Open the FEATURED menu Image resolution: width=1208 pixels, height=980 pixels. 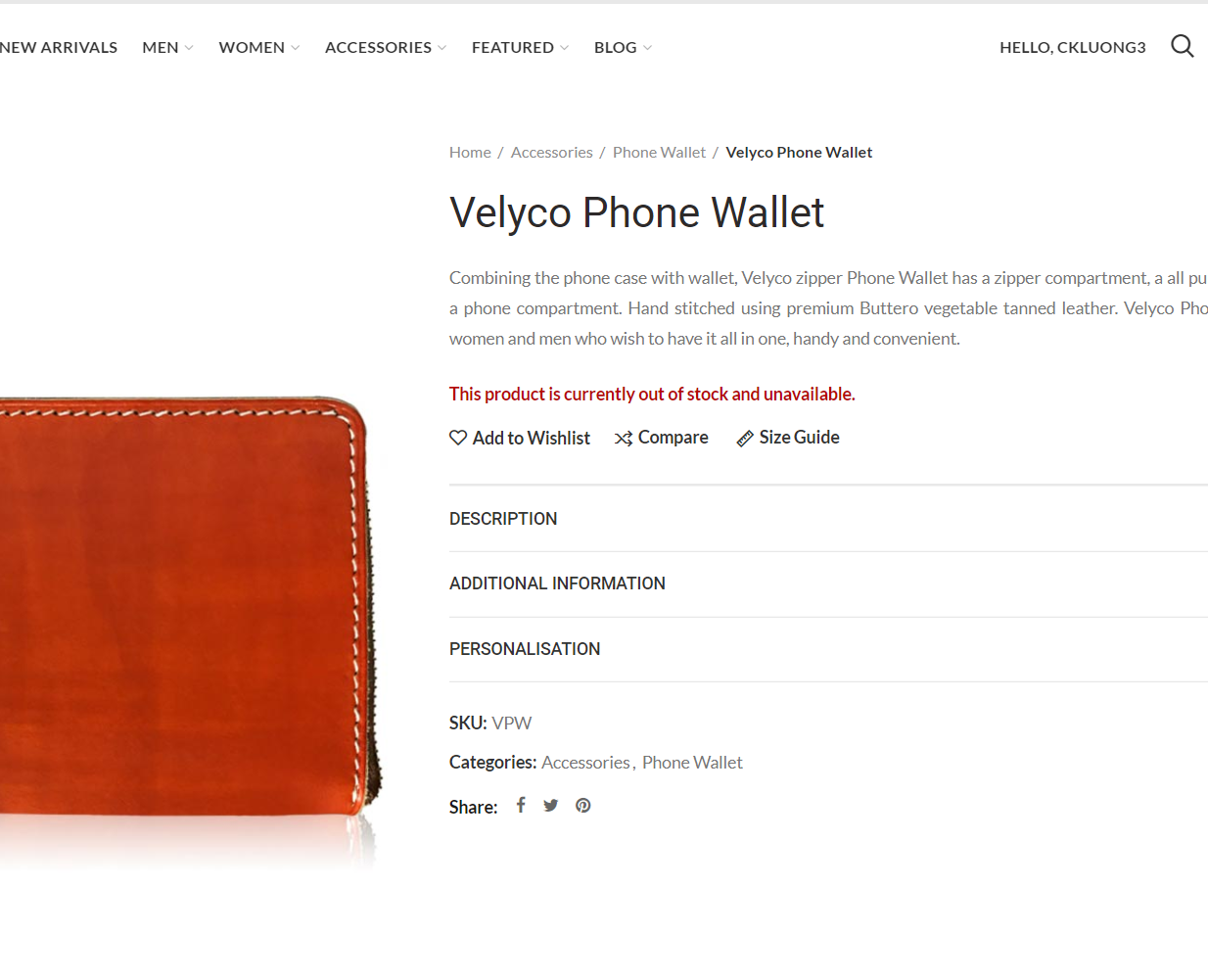point(520,47)
